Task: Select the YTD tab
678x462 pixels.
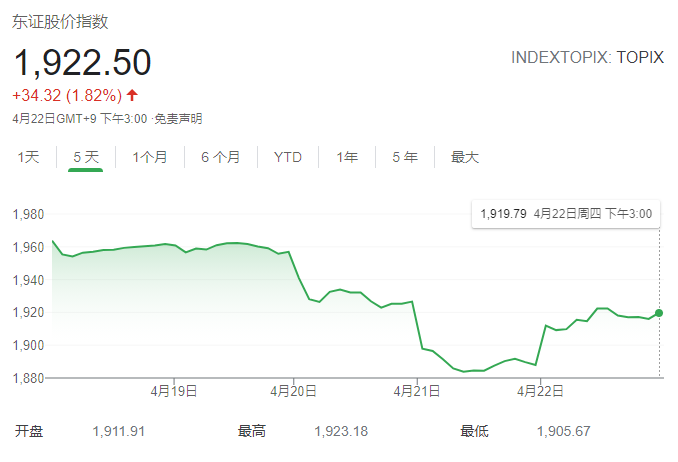Action: coord(288,157)
